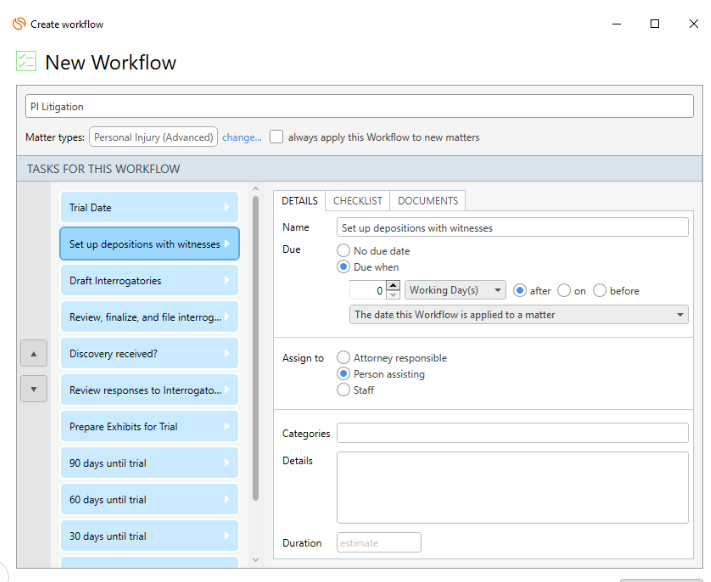
Task: Choose the before radio button
Action: 599,291
